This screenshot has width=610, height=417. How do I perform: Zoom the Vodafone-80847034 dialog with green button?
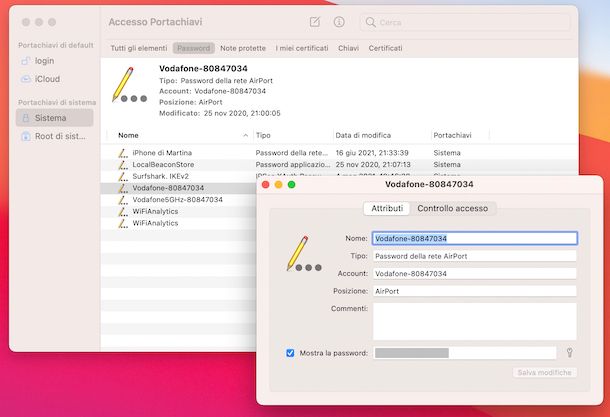pyautogui.click(x=291, y=184)
